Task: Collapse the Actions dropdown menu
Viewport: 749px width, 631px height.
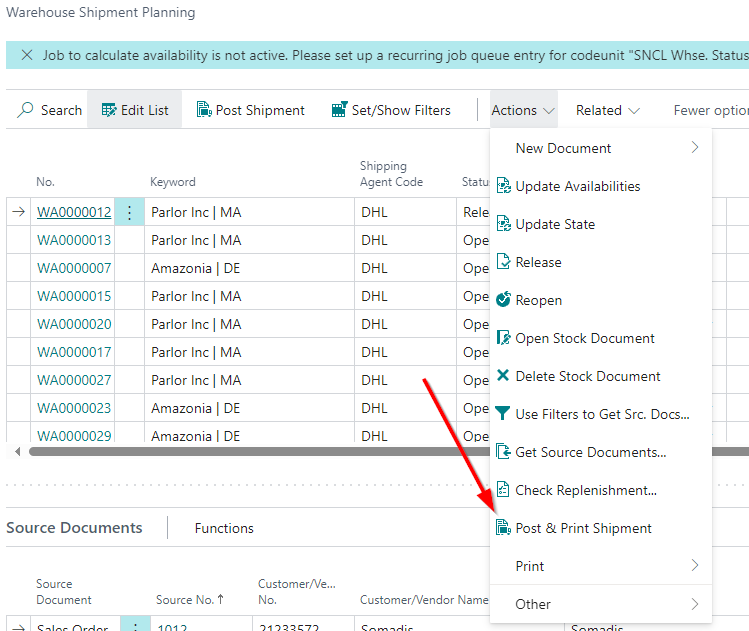Action: coord(523,110)
